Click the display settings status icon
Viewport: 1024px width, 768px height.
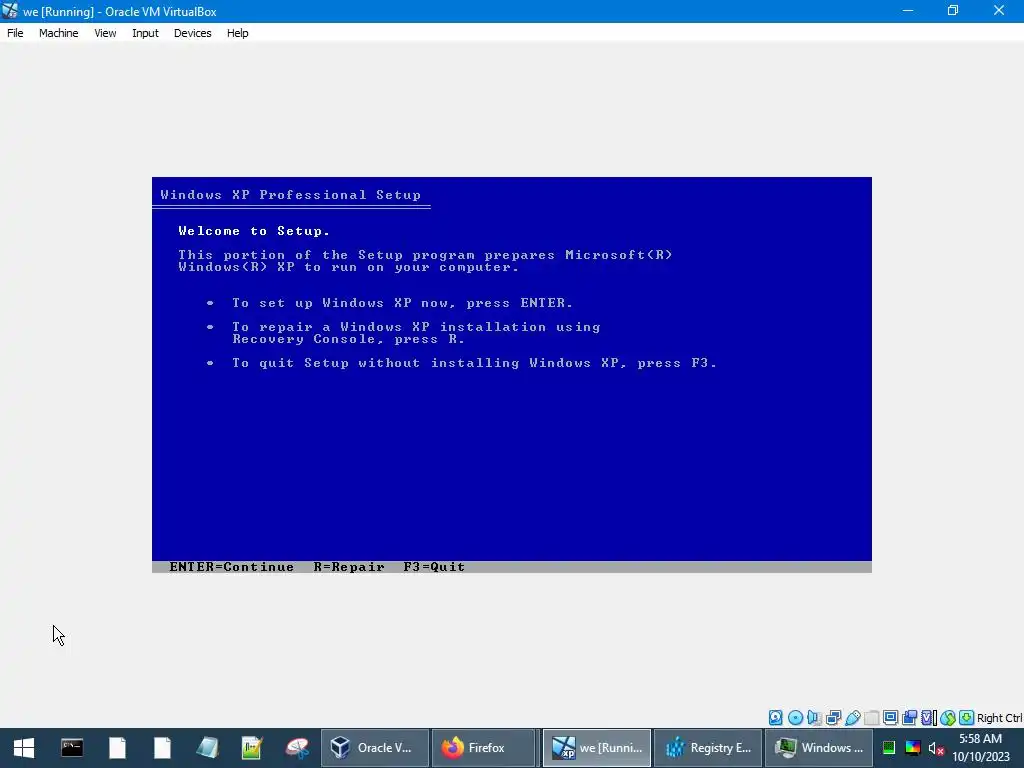click(890, 718)
